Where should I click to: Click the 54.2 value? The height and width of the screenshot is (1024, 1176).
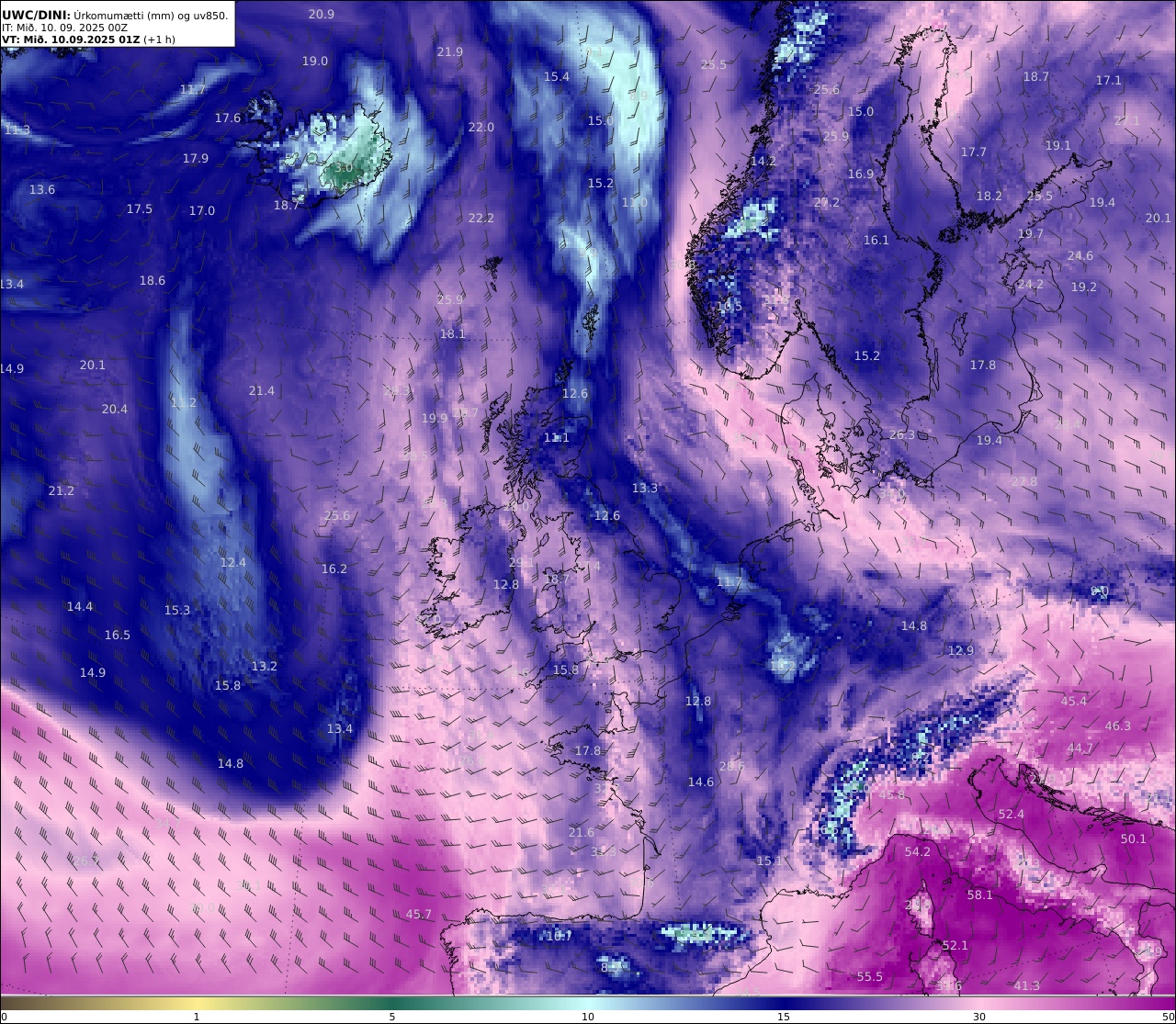pos(918,851)
